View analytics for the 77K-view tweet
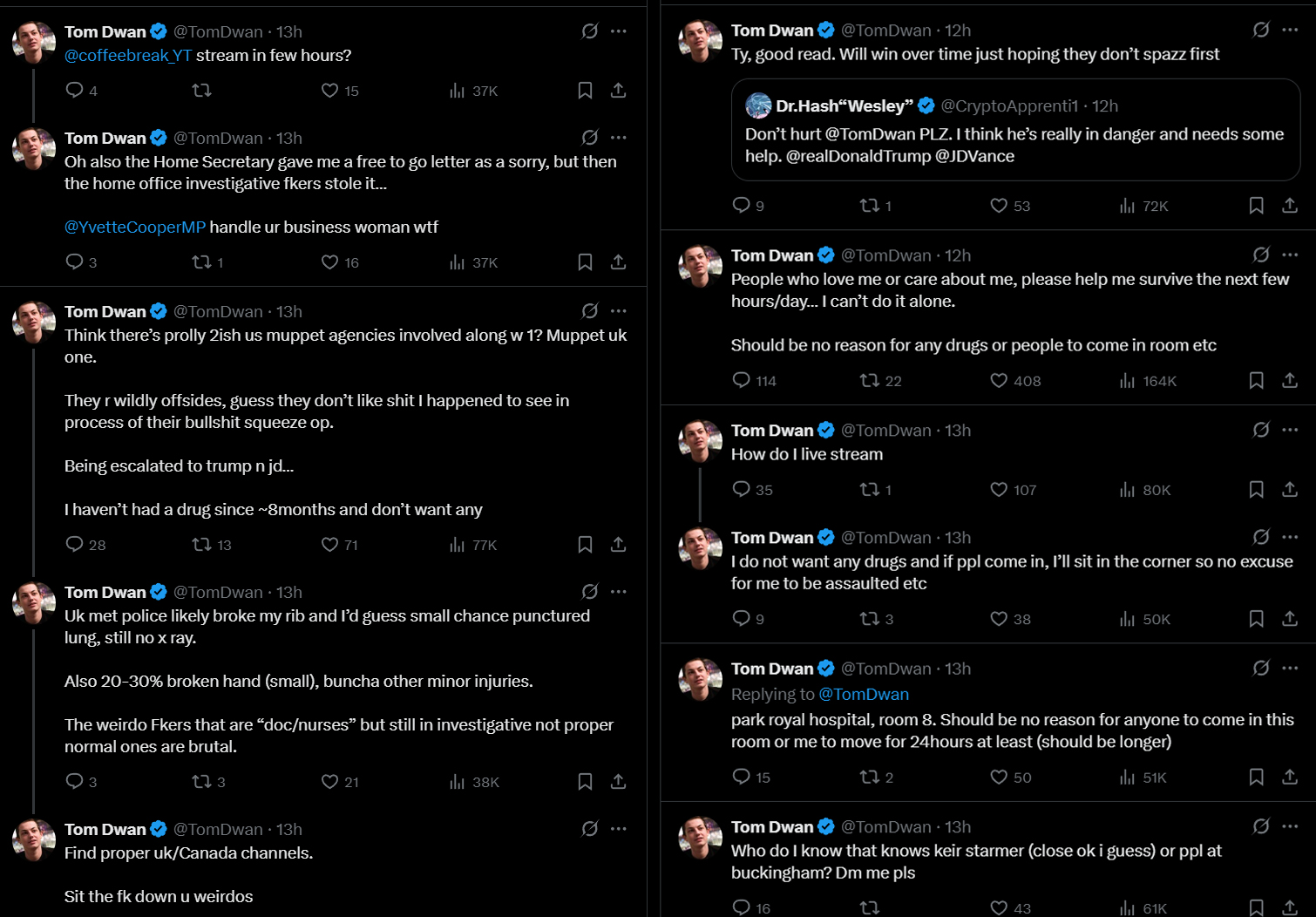Viewport: 1316px width, 917px height. coord(457,545)
